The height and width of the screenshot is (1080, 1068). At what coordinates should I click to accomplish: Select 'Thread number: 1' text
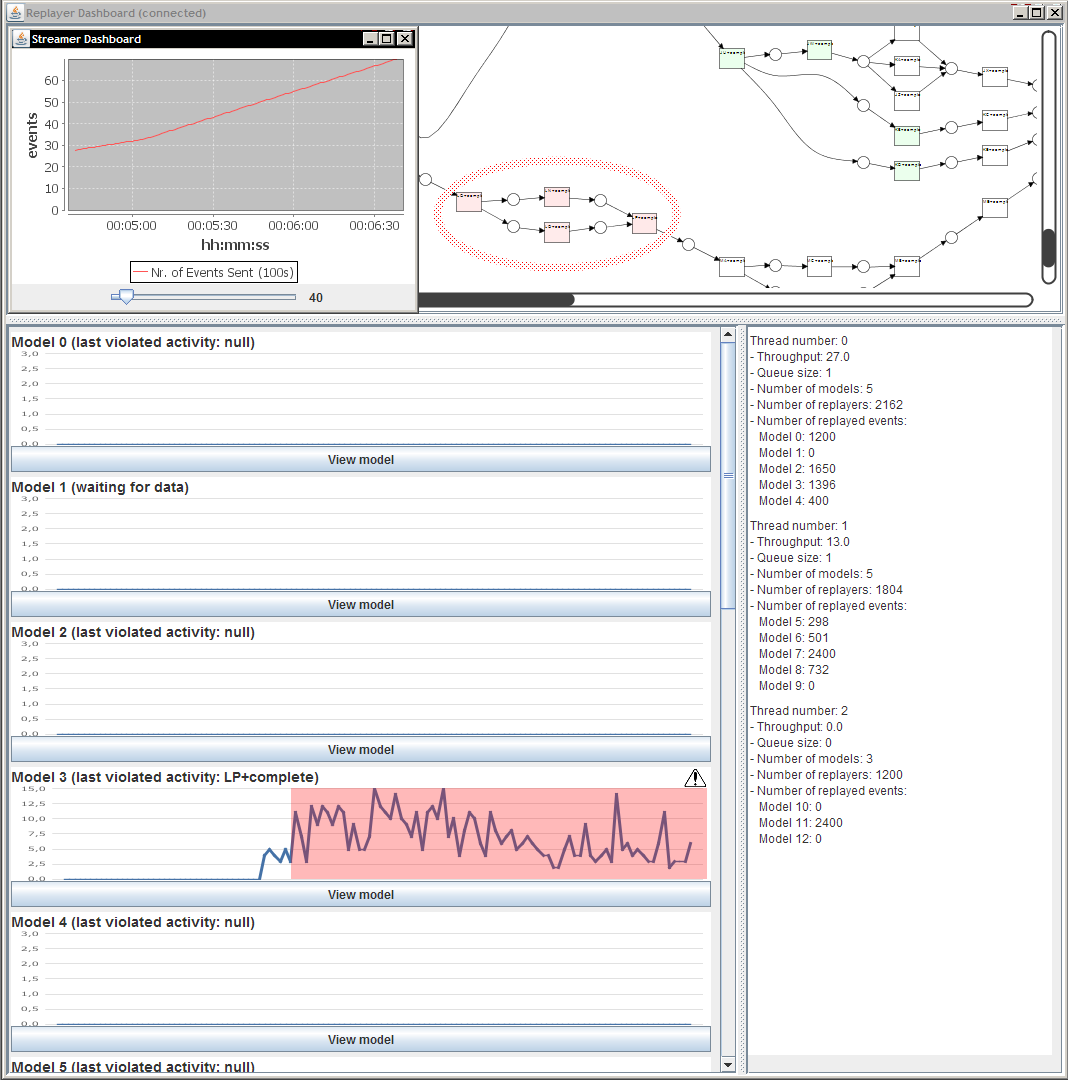point(799,526)
